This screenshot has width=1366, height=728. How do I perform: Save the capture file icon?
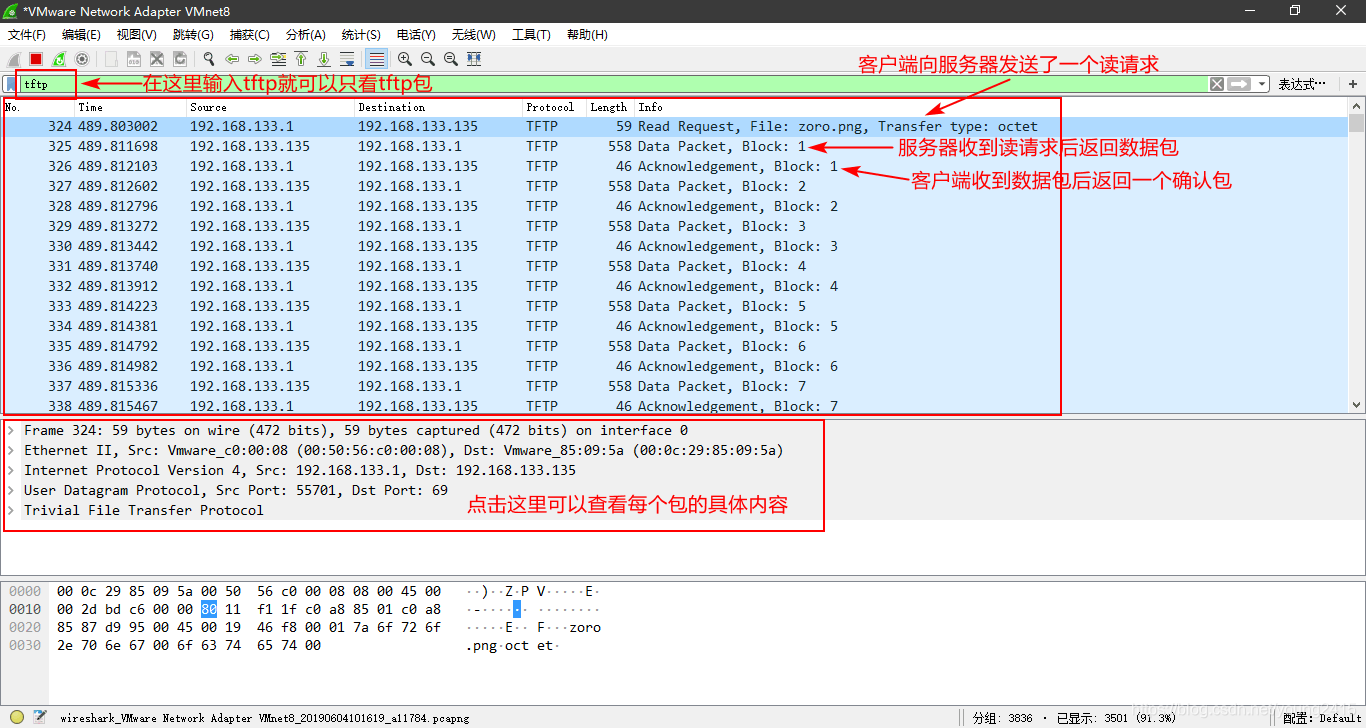(x=134, y=59)
